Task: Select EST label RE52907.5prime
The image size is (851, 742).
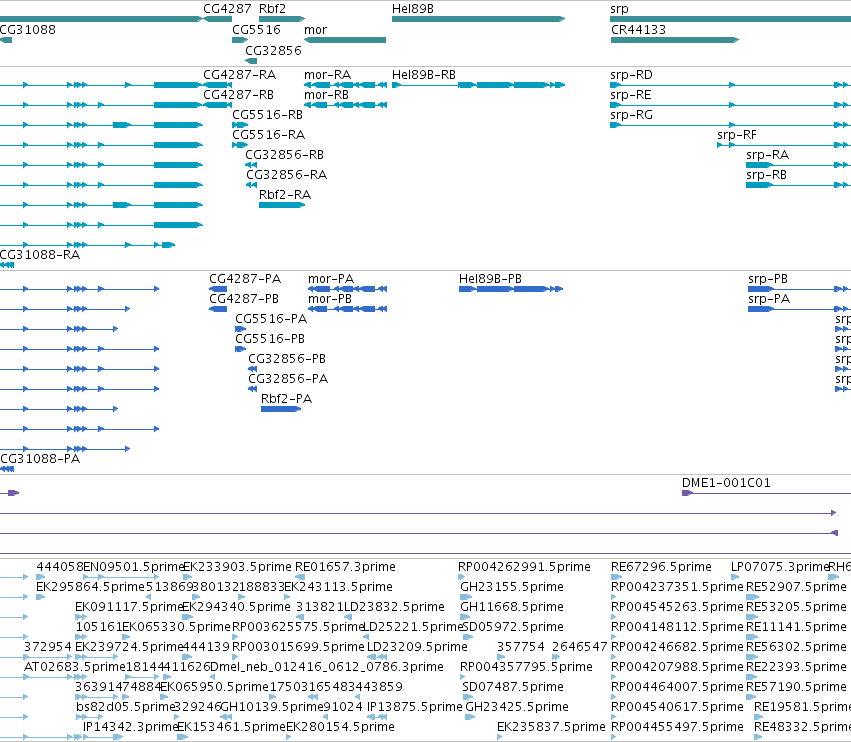Action: pos(796,587)
